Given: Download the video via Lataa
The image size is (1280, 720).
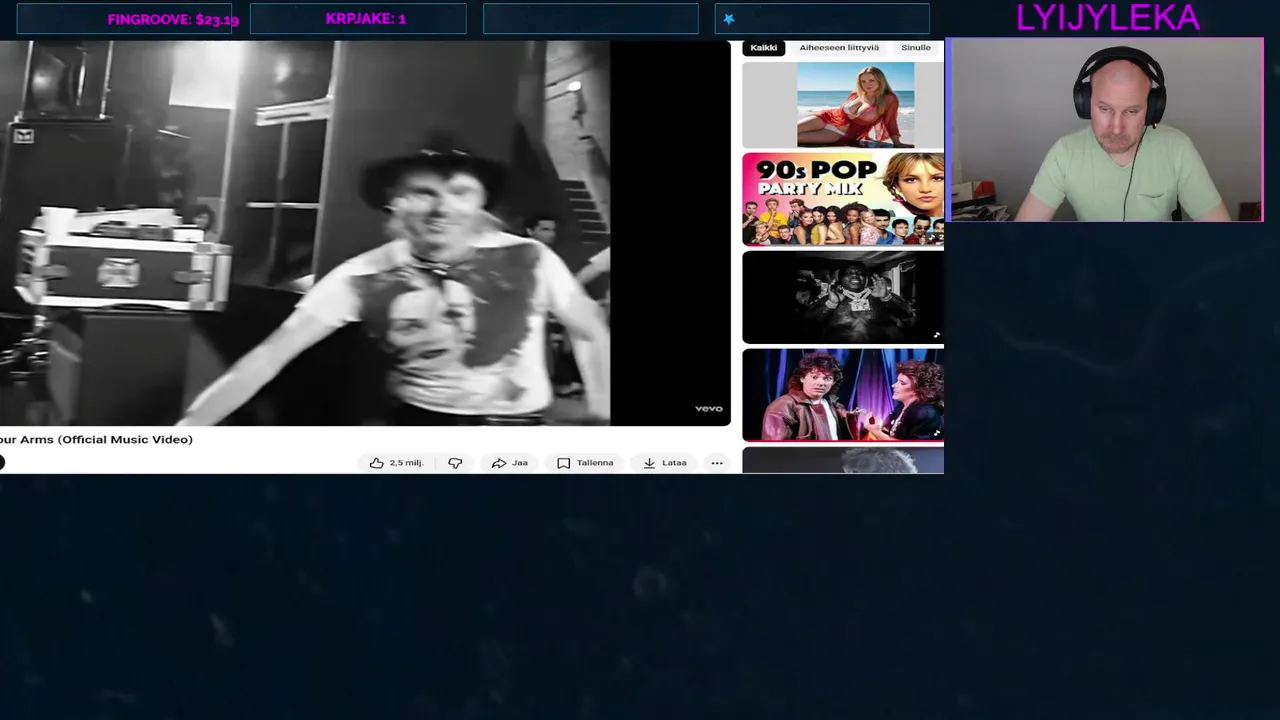Looking at the screenshot, I should pyautogui.click(x=665, y=463).
